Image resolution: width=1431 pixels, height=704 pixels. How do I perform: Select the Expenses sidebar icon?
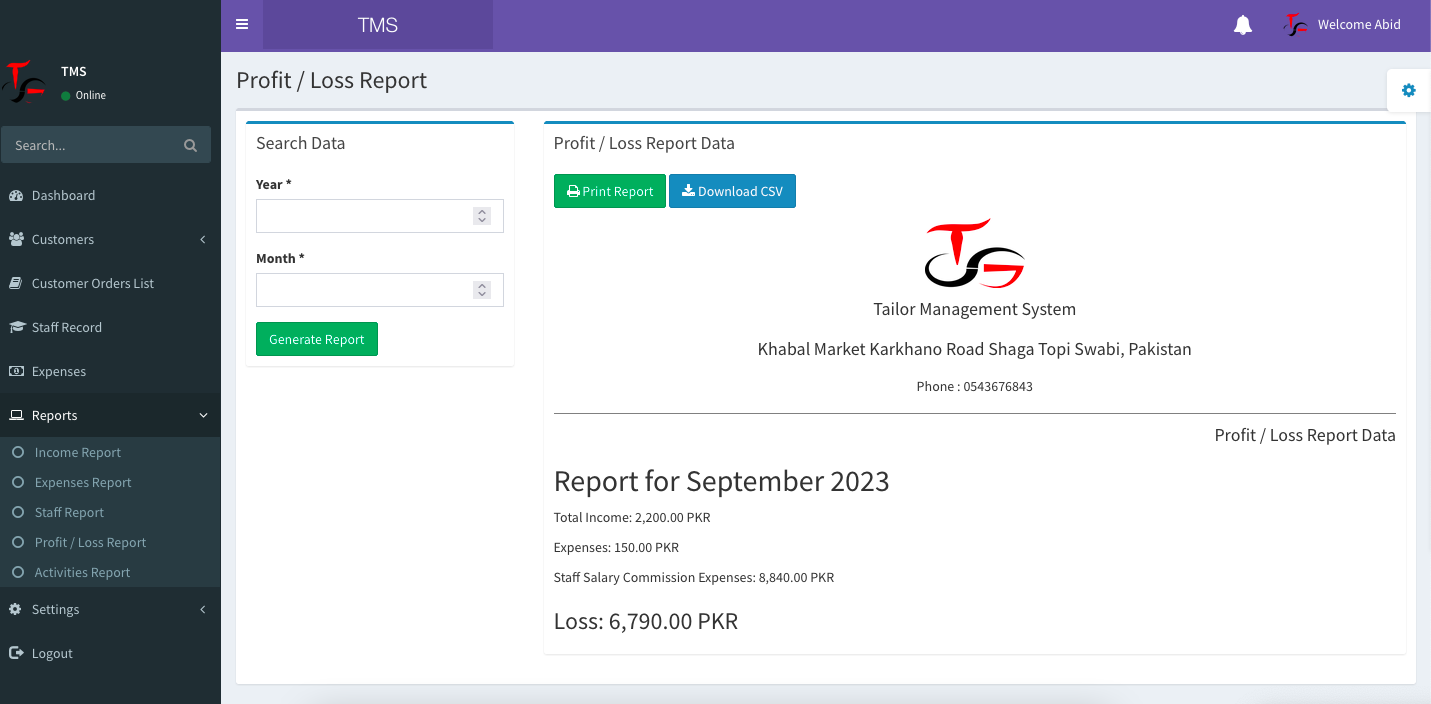(x=17, y=371)
